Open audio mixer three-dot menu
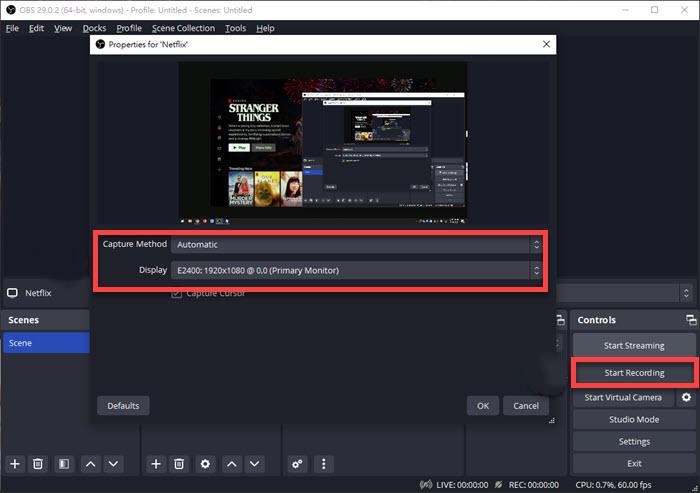The image size is (700, 493). pos(324,464)
